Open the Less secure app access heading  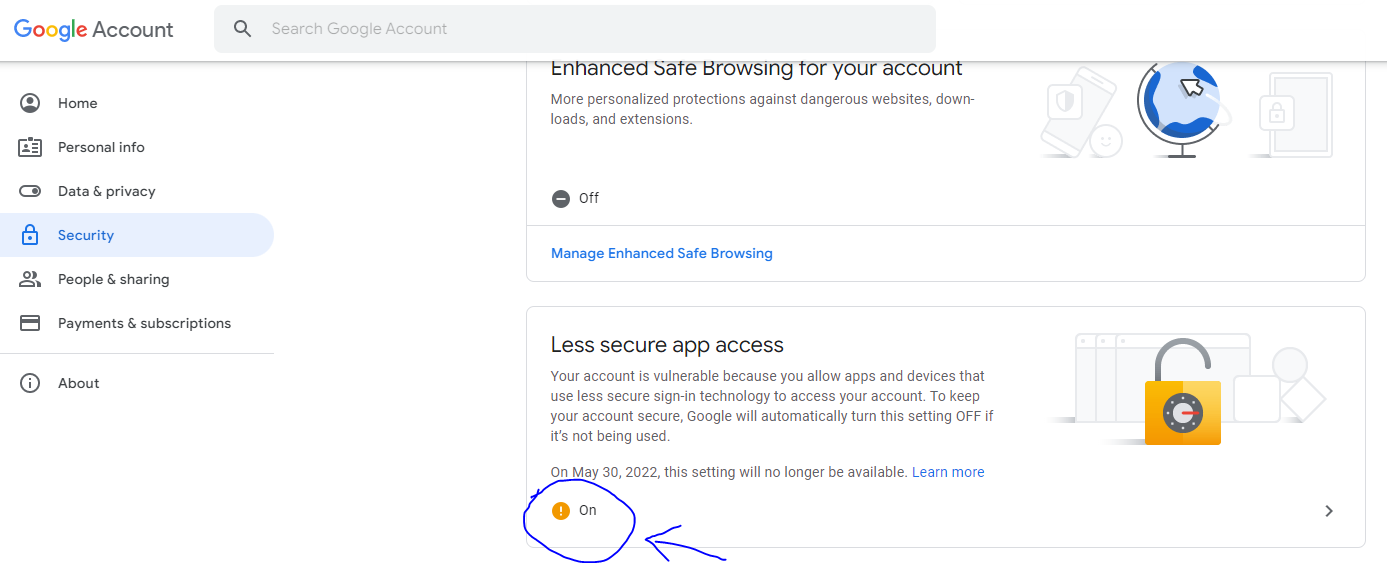pyautogui.click(x=667, y=345)
